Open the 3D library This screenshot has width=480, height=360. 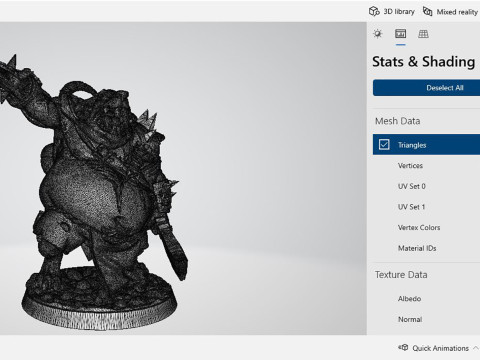click(391, 11)
